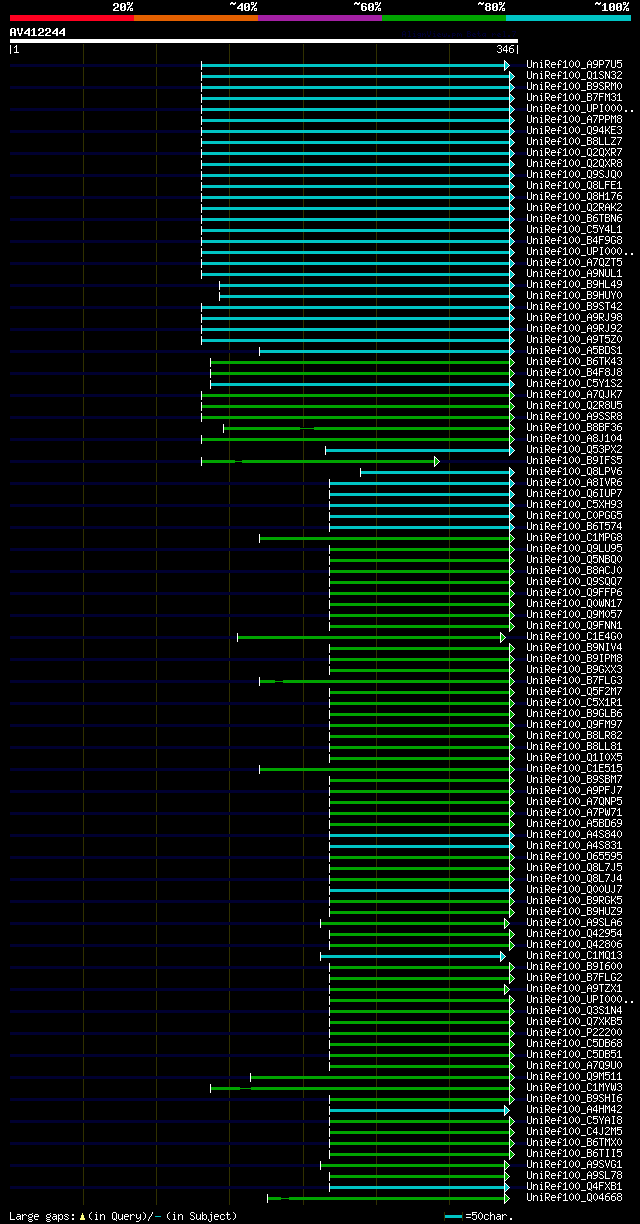
Task: Click the white query sequence bar
Action: coord(264,41)
